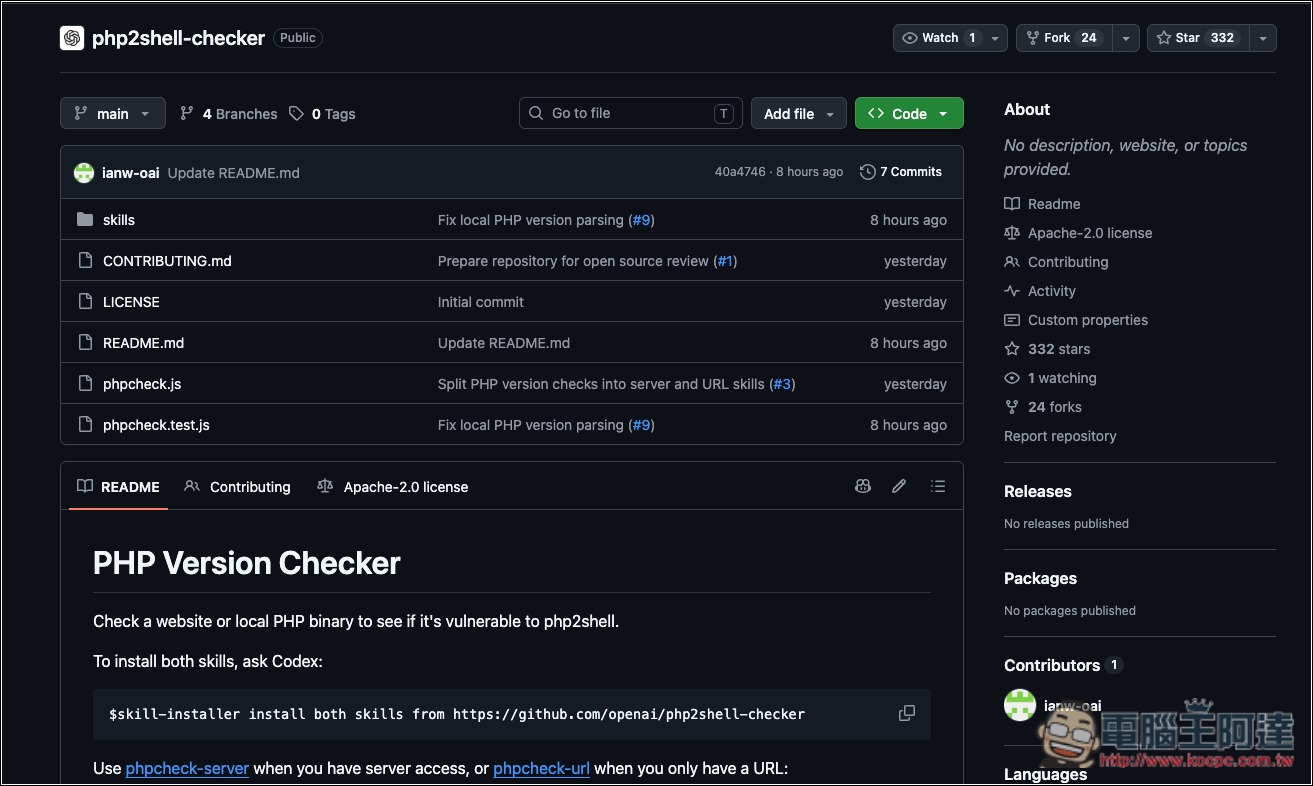Click the Copilot icon in README header
This screenshot has width=1313, height=786.
pyautogui.click(x=863, y=486)
